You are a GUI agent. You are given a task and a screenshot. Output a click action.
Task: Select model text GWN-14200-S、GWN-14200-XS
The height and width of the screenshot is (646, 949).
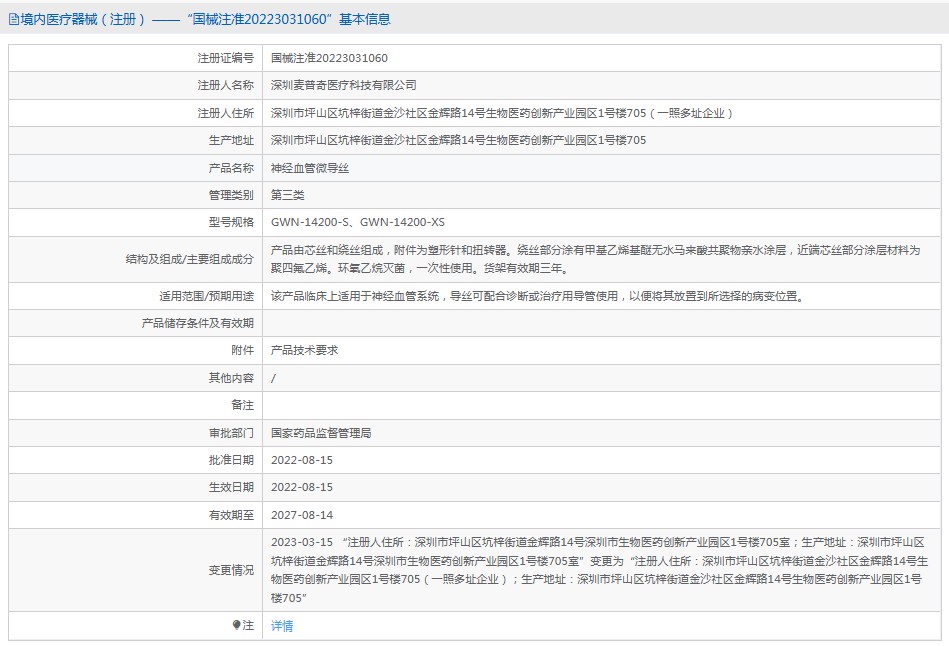[x=357, y=222]
